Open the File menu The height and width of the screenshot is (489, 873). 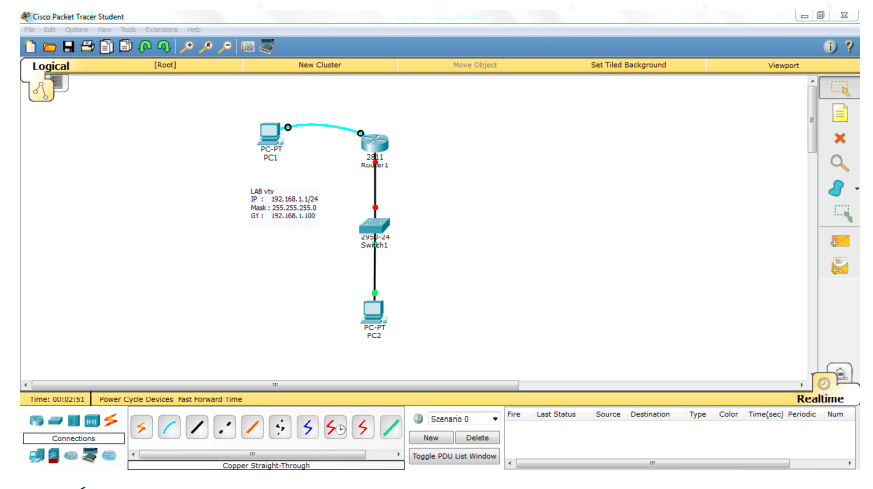point(29,30)
